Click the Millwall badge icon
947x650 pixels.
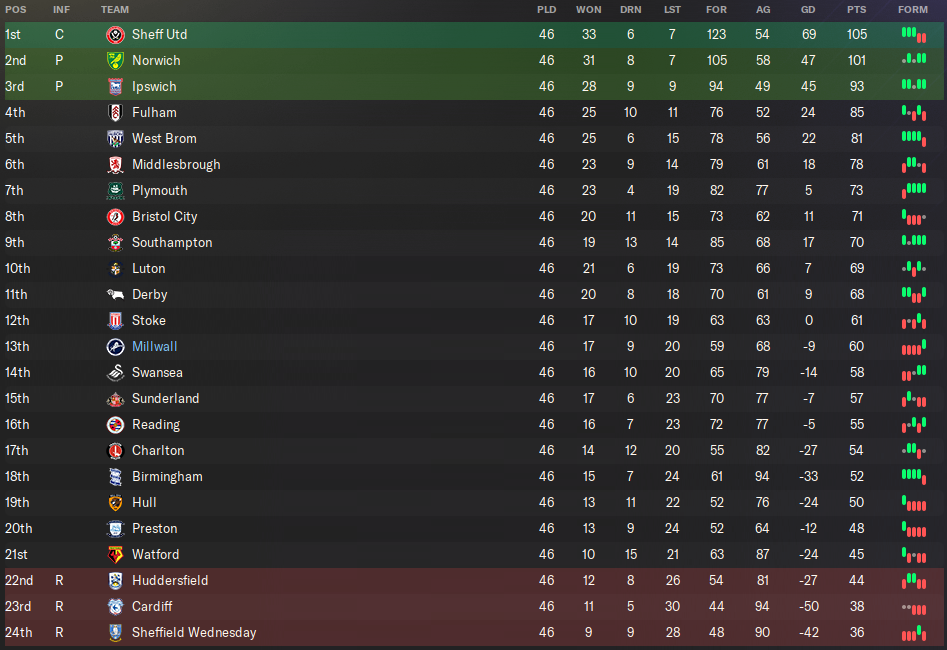coord(115,346)
